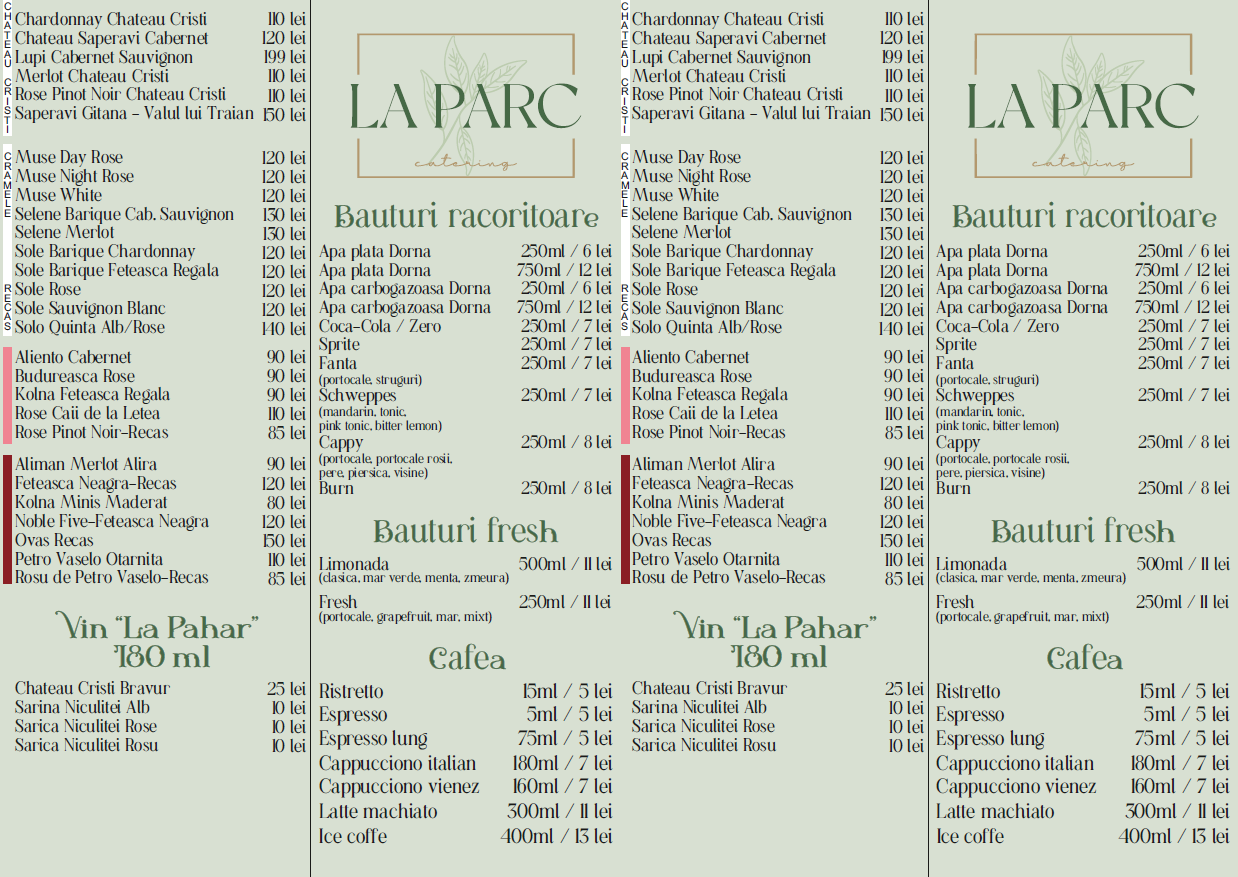Click 'Aliman Merlot Alira' in the left menu copy
The image size is (1238, 877).
86,464
